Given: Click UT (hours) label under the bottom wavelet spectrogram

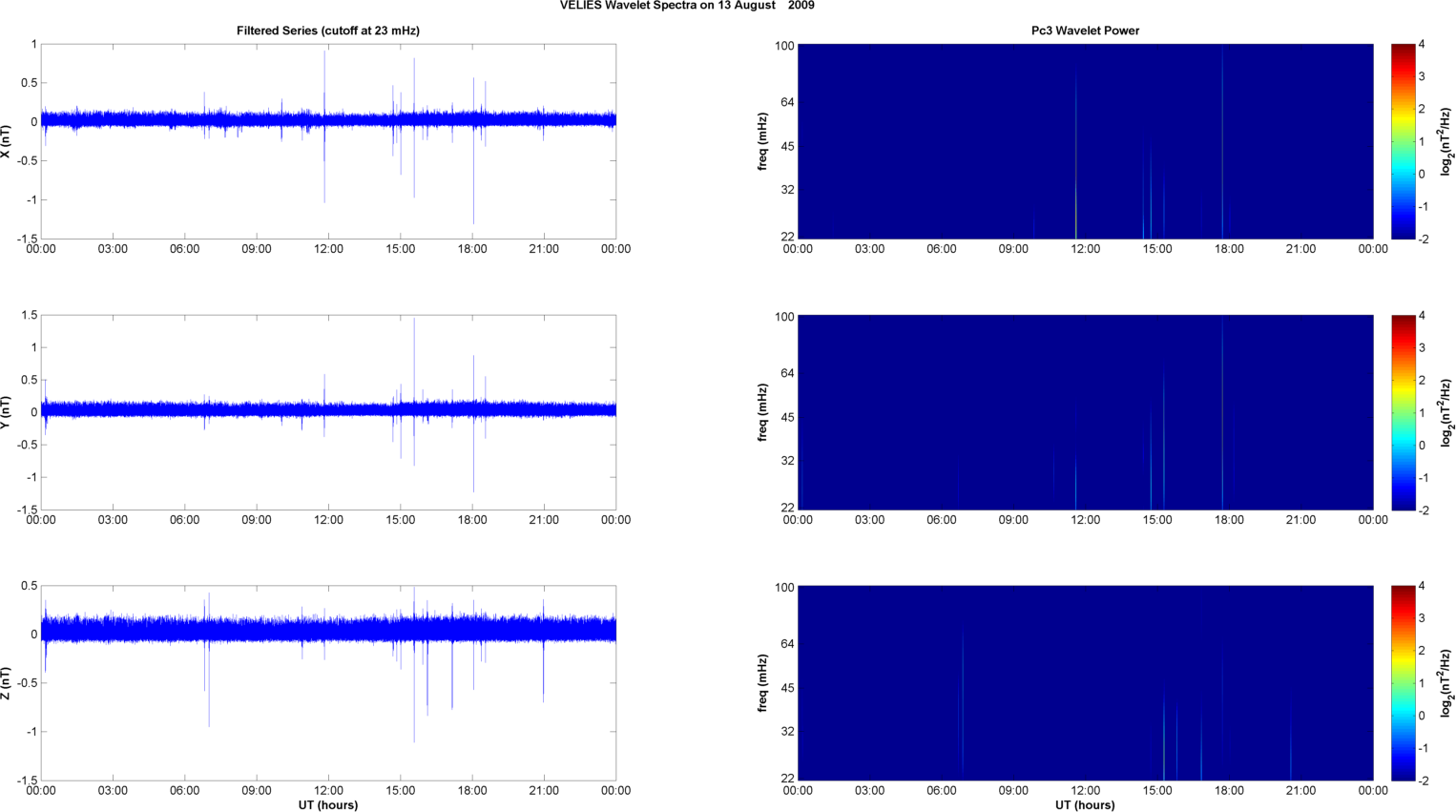Looking at the screenshot, I should [1085, 805].
